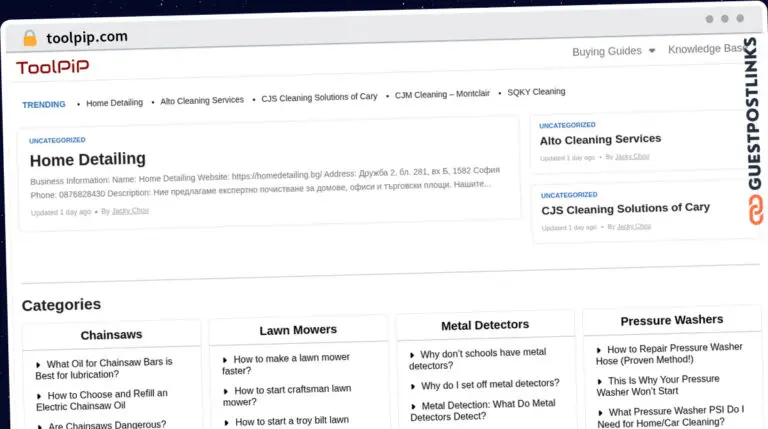Click the toolpip.com address bar text

pyautogui.click(x=87, y=37)
